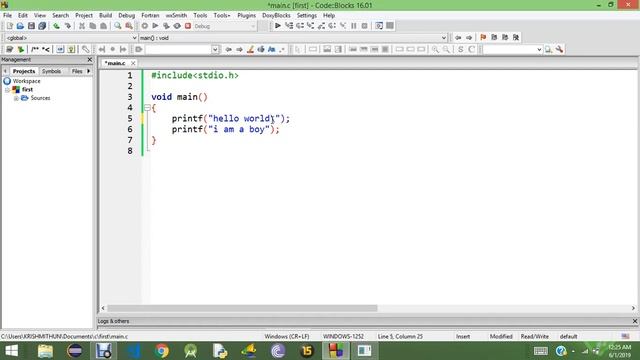Close the main.c editor tab
Image resolution: width=640 pixels, height=360 pixels.
[x=133, y=63]
